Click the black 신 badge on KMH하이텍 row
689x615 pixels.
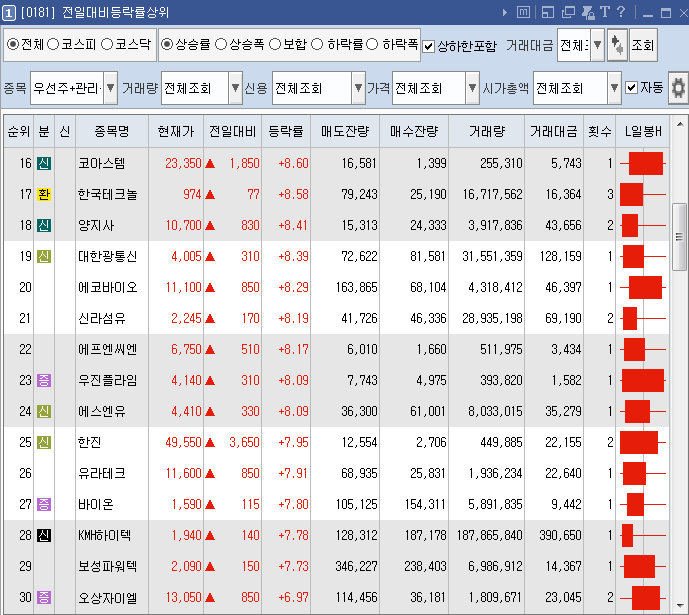(44, 535)
